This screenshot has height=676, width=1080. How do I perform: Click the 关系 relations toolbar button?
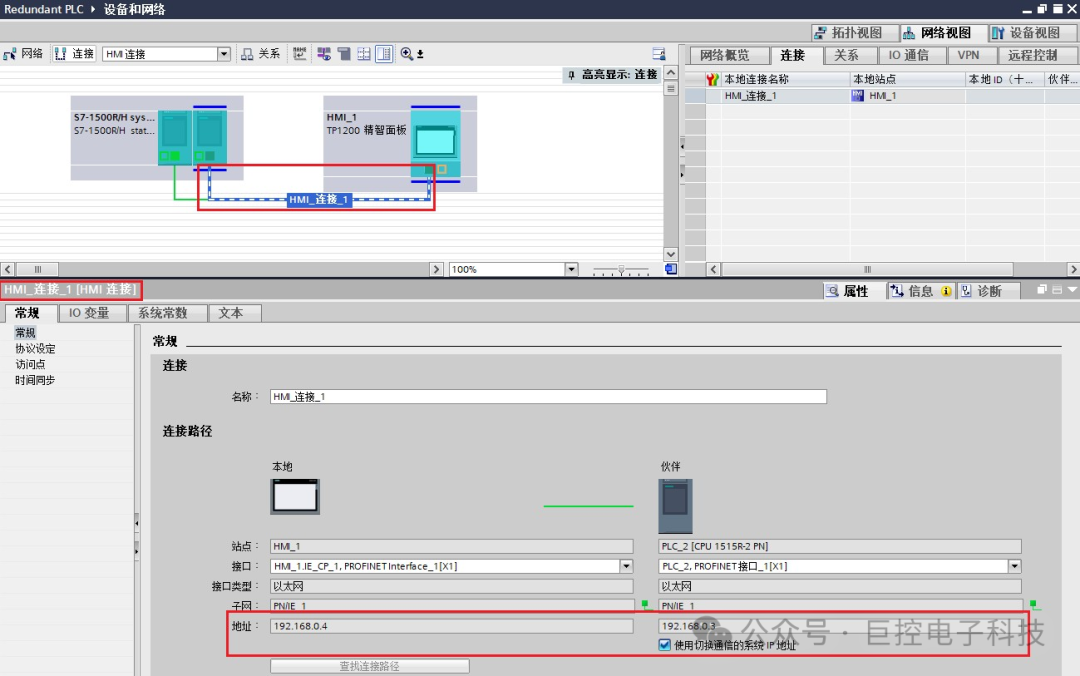pyautogui.click(x=260, y=54)
